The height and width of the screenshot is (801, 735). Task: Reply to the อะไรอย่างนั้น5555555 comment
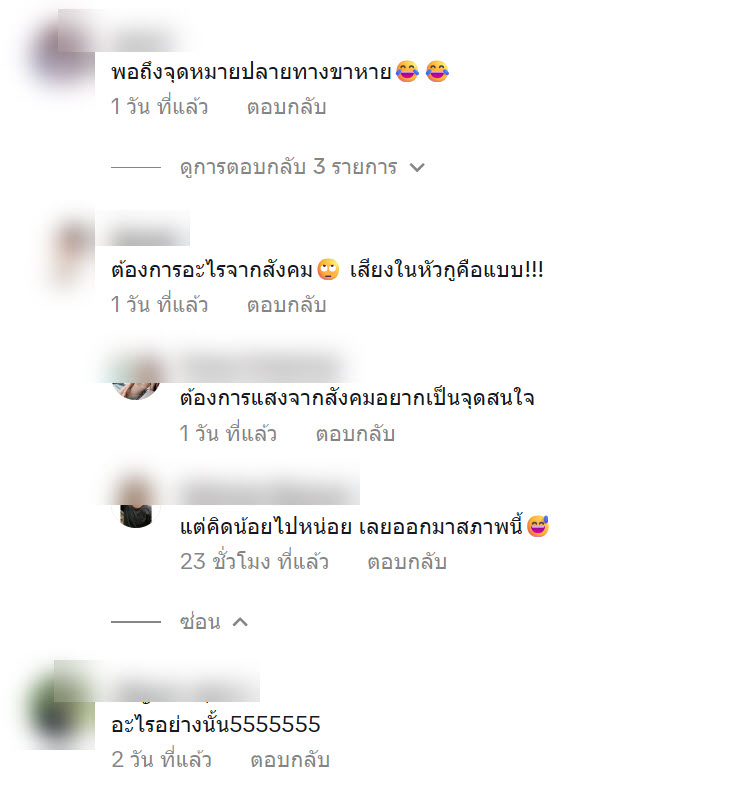290,760
